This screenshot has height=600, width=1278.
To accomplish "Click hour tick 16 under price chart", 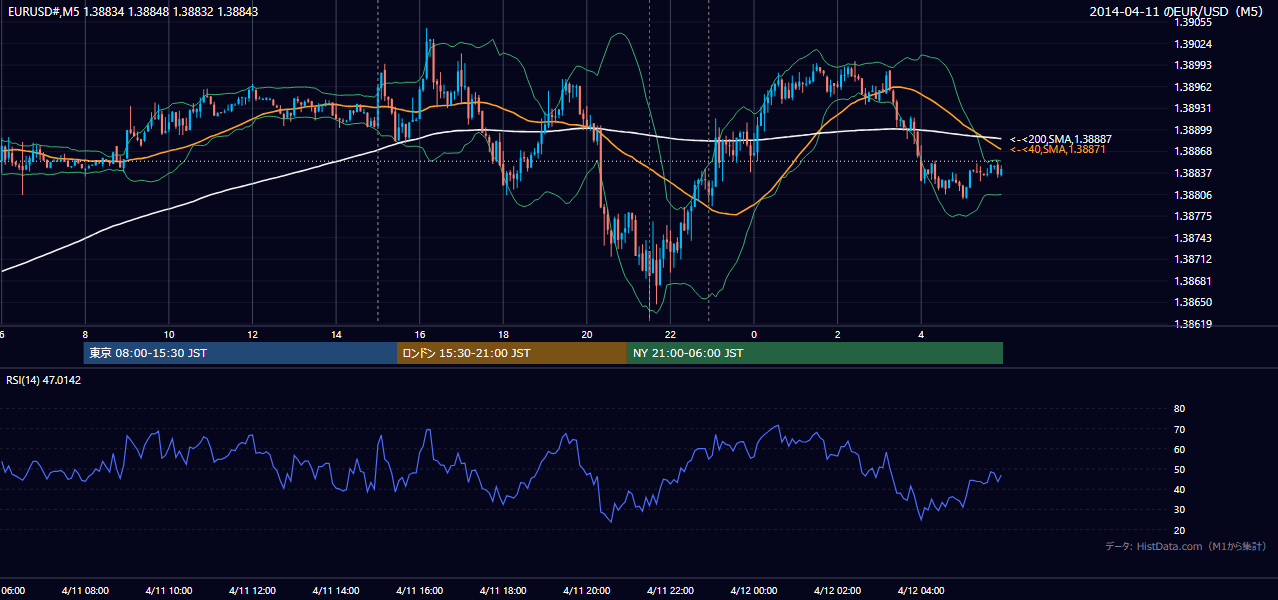I will pos(420,335).
